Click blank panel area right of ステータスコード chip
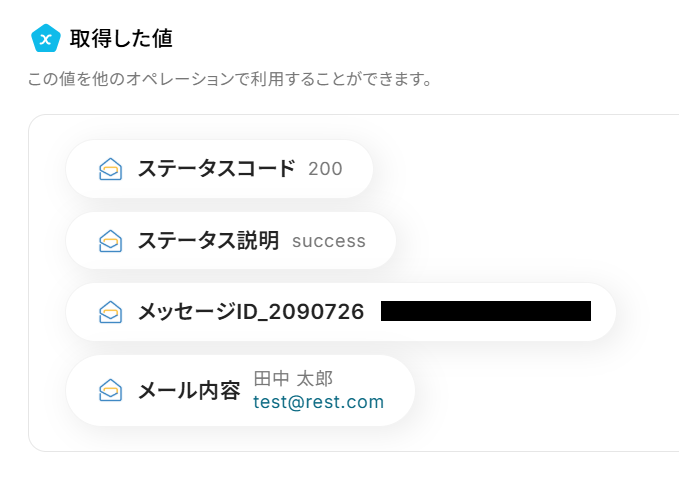679x488 pixels. point(520,169)
